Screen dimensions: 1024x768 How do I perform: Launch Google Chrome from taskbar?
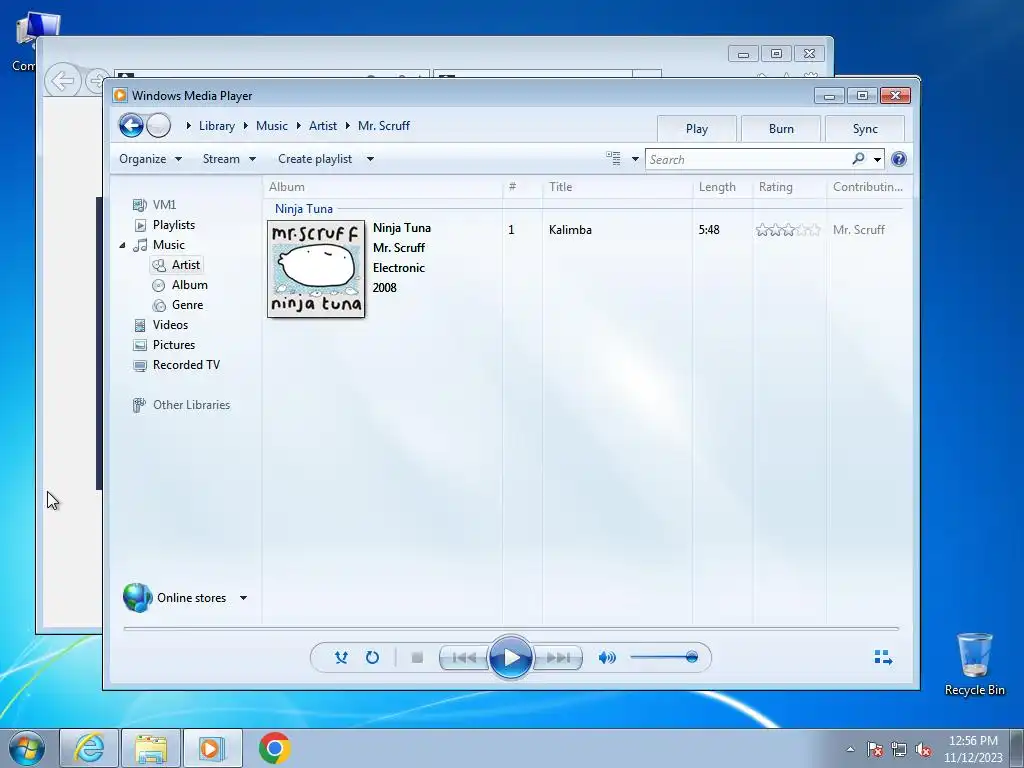274,748
